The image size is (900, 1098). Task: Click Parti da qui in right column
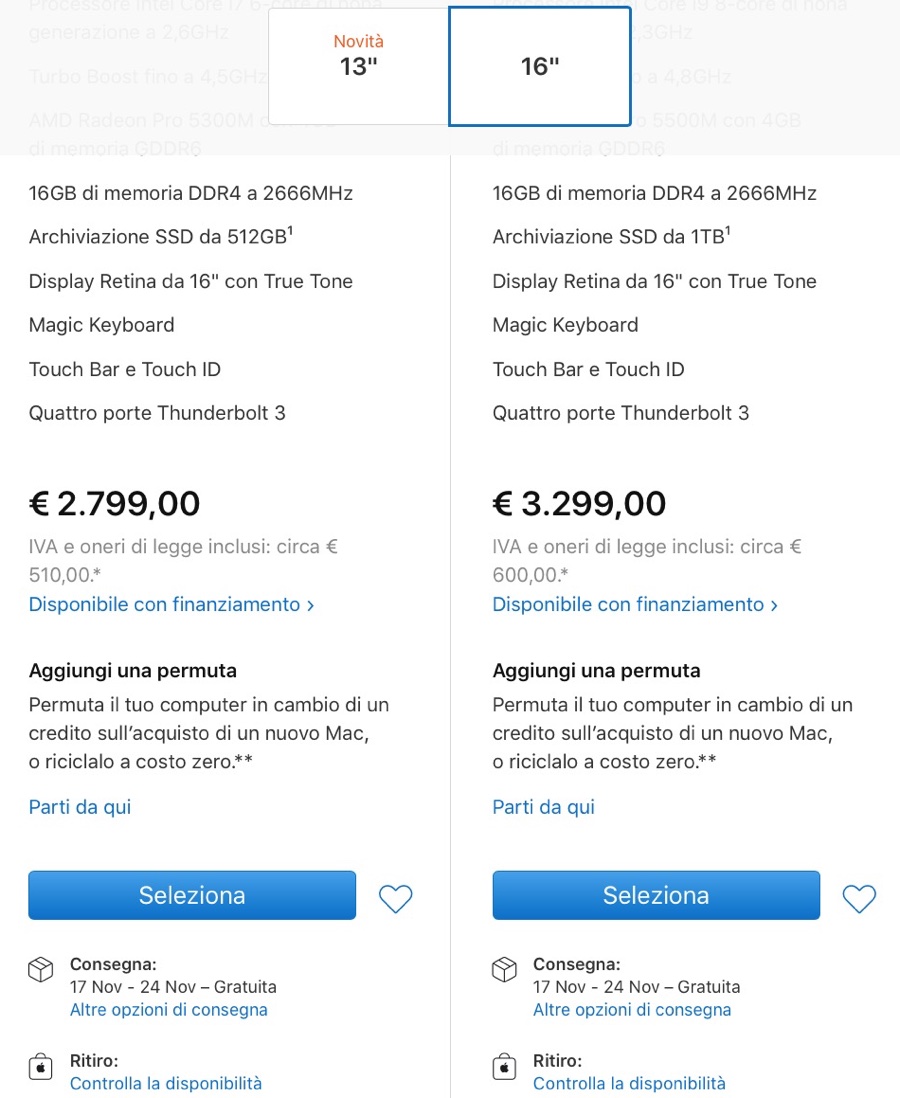pyautogui.click(x=543, y=807)
